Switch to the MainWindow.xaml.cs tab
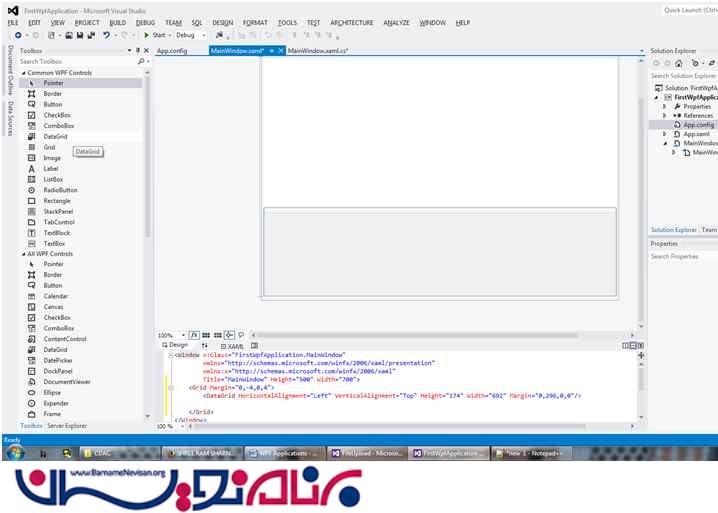Screen dimensions: 718x513 [317, 50]
